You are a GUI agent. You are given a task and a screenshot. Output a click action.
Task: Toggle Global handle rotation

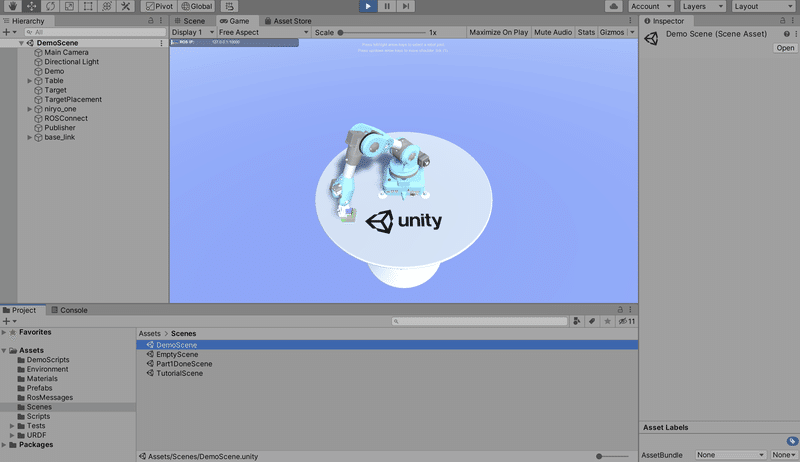pyautogui.click(x=196, y=6)
